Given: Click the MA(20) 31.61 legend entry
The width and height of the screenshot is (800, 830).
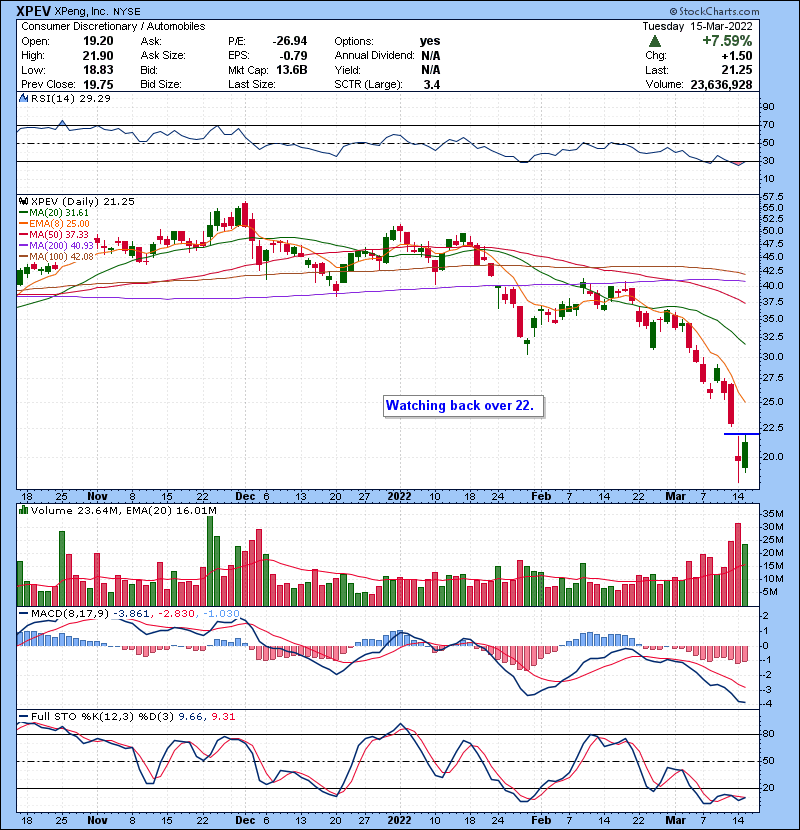Looking at the screenshot, I should coord(54,213).
